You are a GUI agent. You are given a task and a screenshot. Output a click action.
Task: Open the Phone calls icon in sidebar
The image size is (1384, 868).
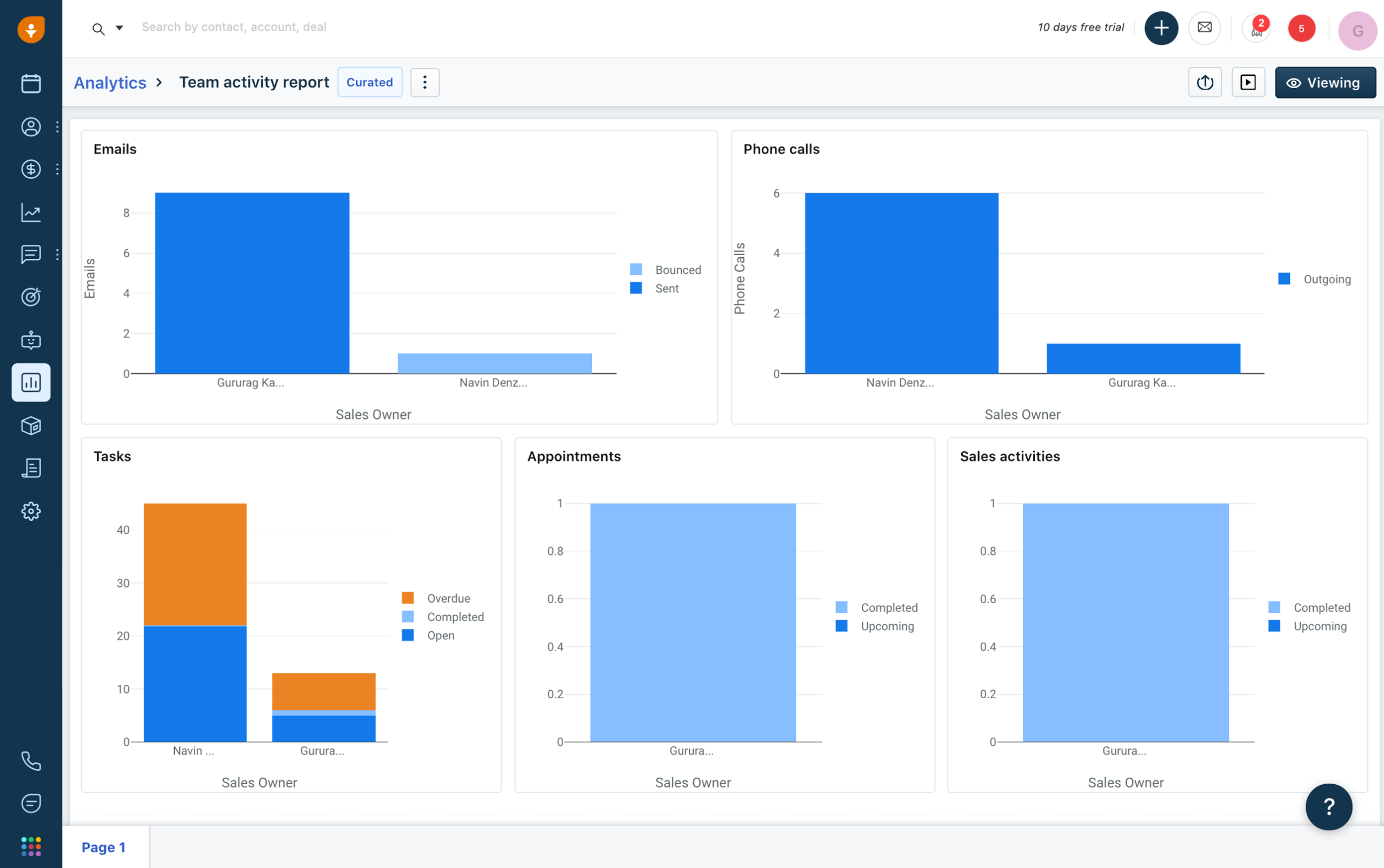click(30, 760)
